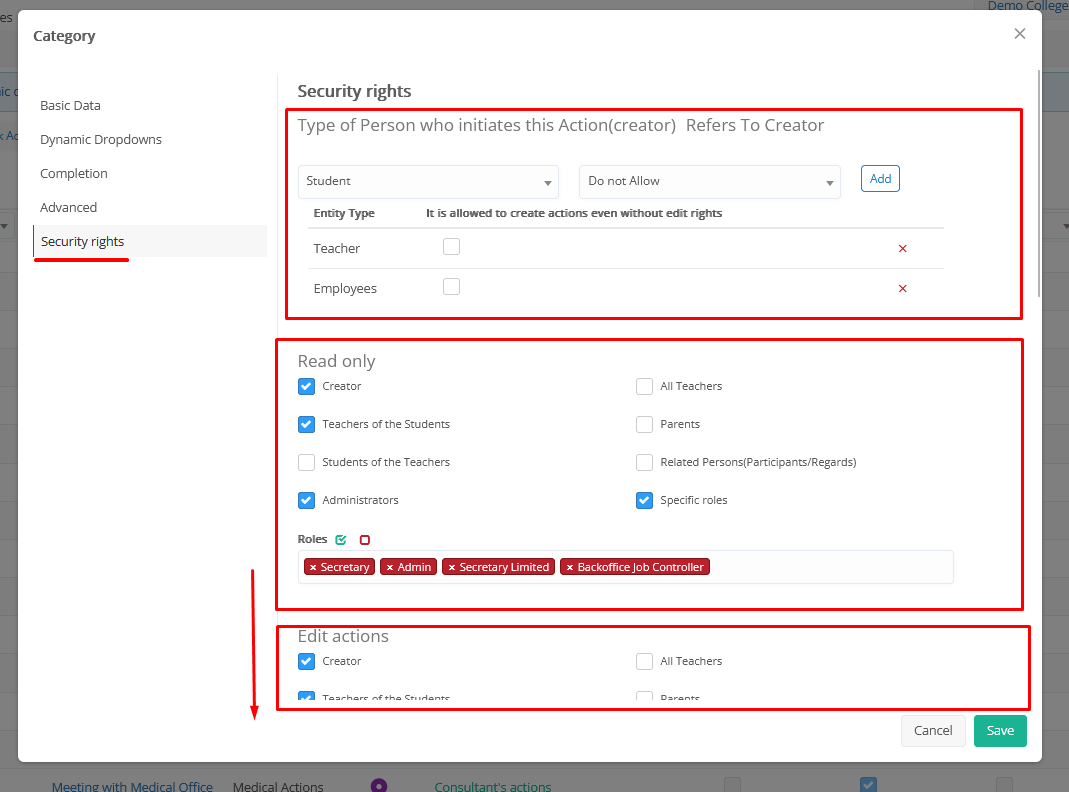The width and height of the screenshot is (1069, 792).
Task: Switch to the Basic Data tab
Action: click(x=70, y=105)
